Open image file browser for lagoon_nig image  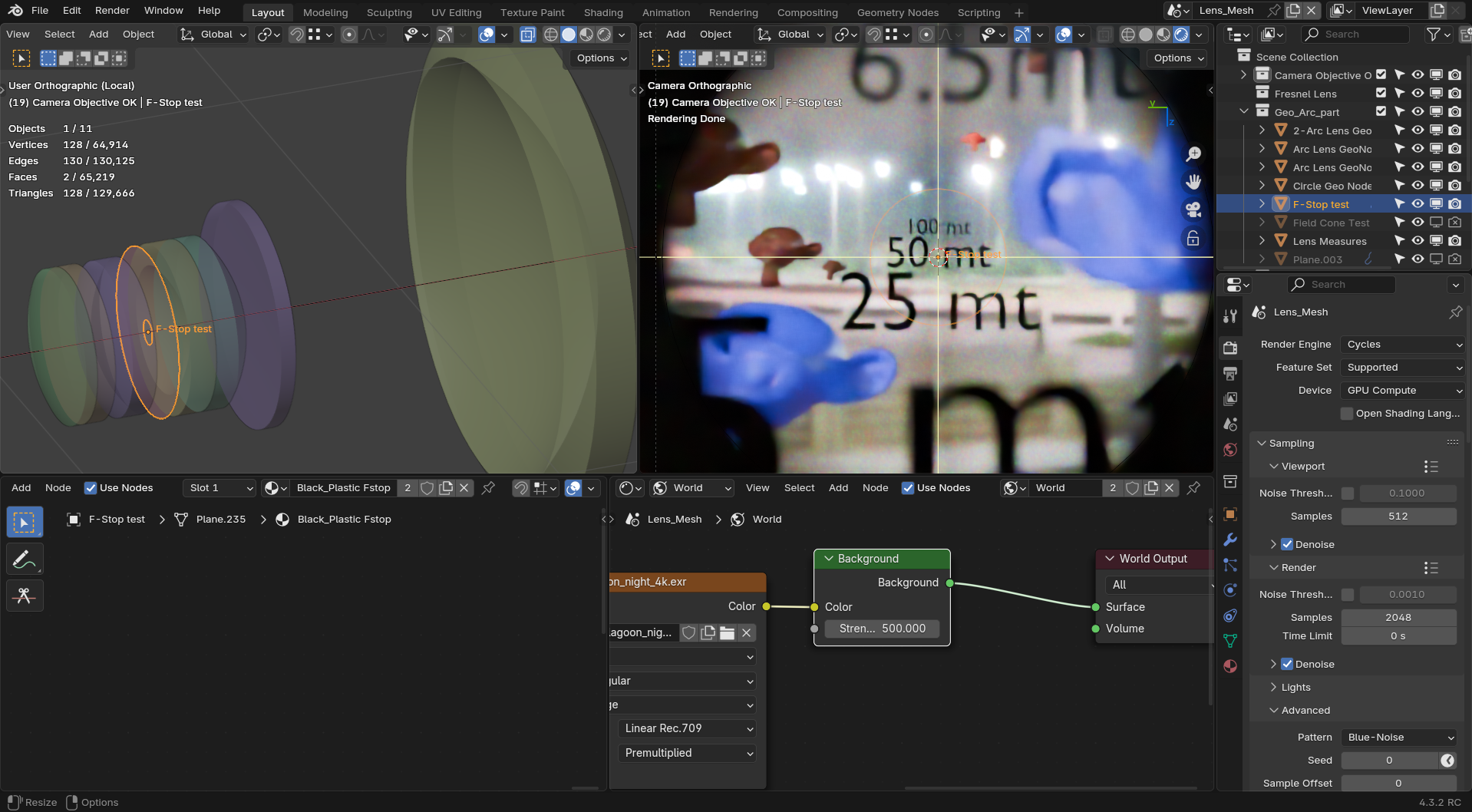click(727, 632)
